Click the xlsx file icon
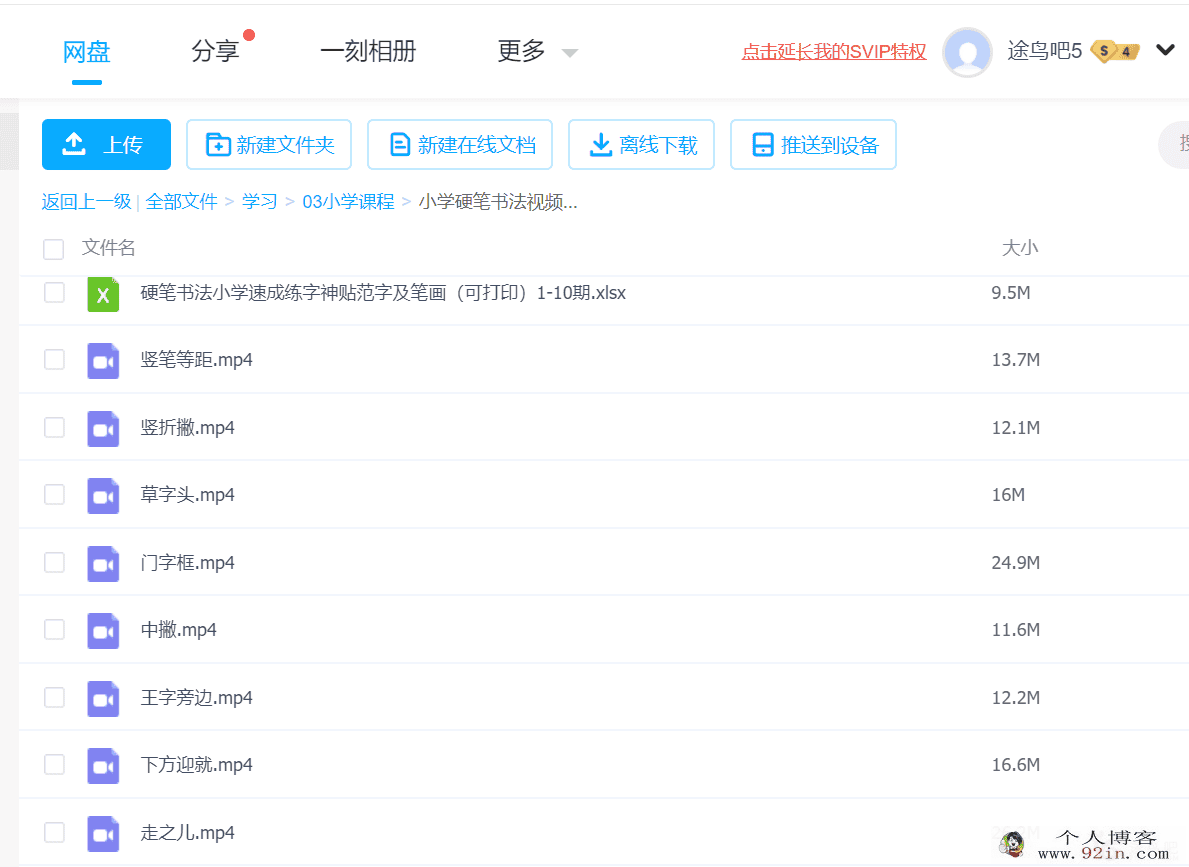 click(103, 294)
